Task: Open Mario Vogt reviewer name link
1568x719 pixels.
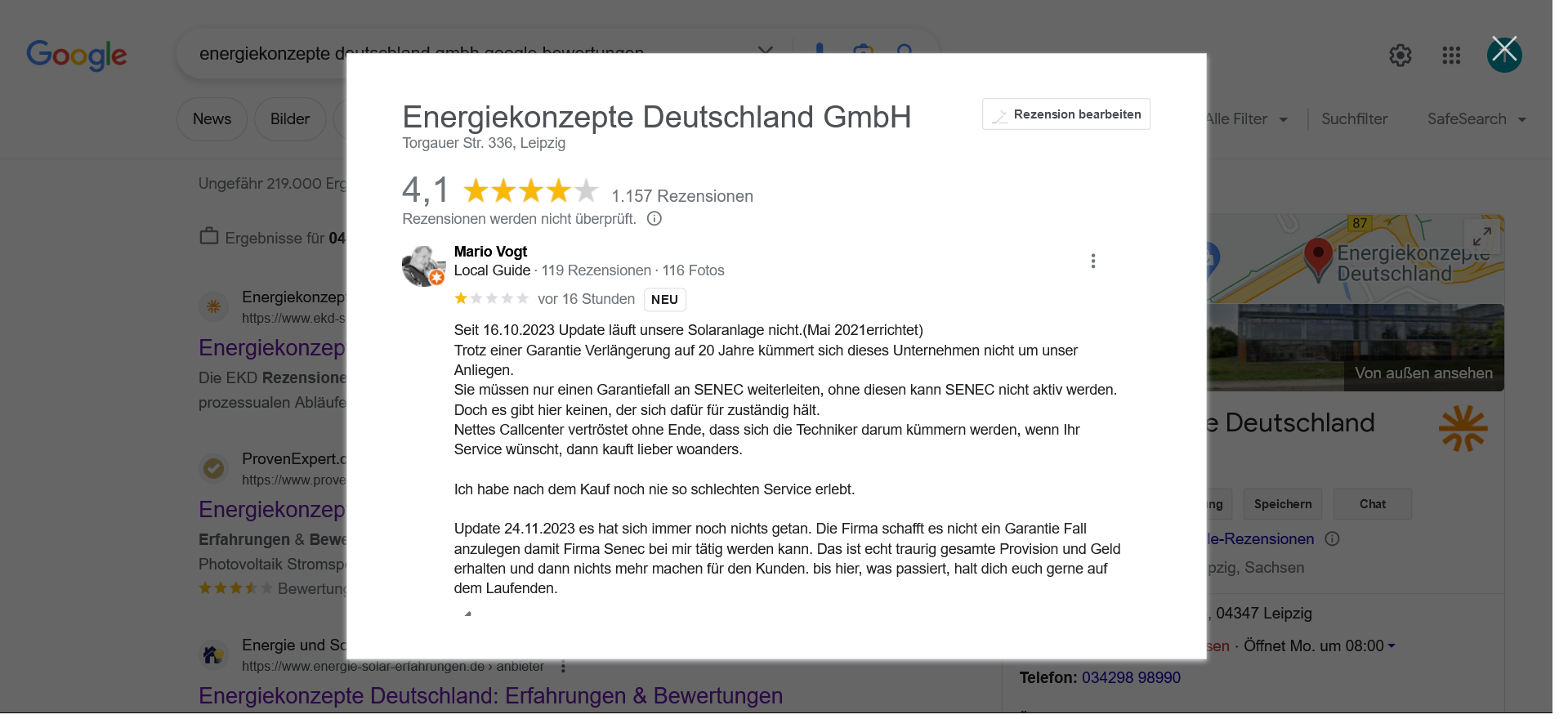Action: [x=490, y=252]
